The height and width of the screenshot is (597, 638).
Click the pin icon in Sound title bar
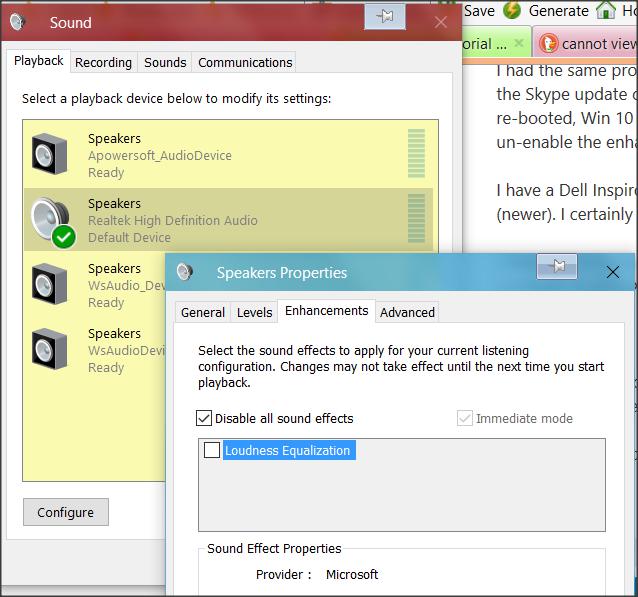click(385, 17)
